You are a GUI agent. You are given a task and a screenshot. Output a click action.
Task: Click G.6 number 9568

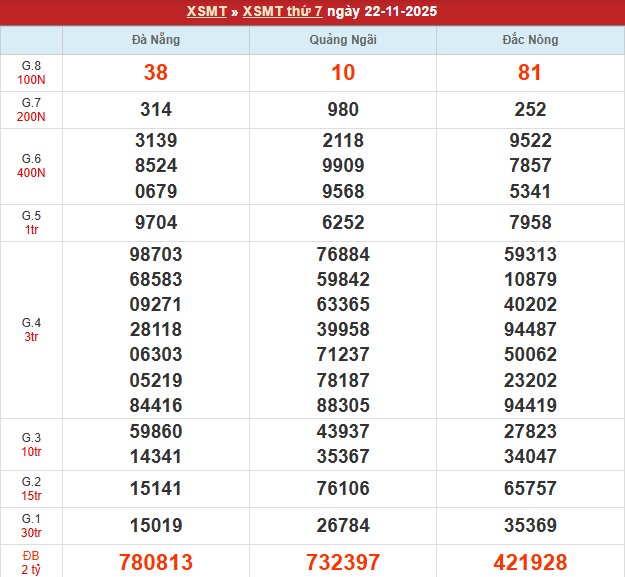click(x=343, y=191)
